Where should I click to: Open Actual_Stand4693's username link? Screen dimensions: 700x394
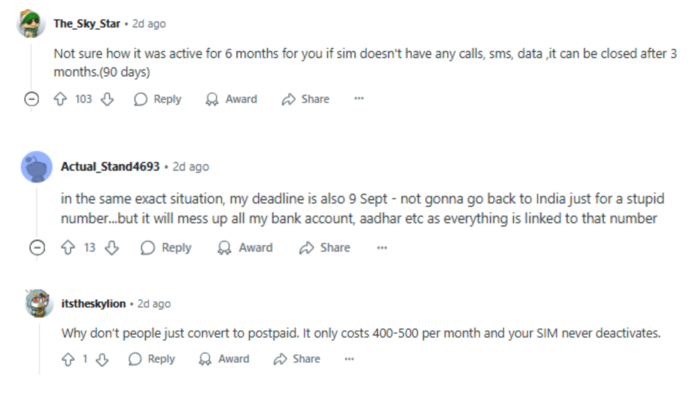tap(110, 166)
